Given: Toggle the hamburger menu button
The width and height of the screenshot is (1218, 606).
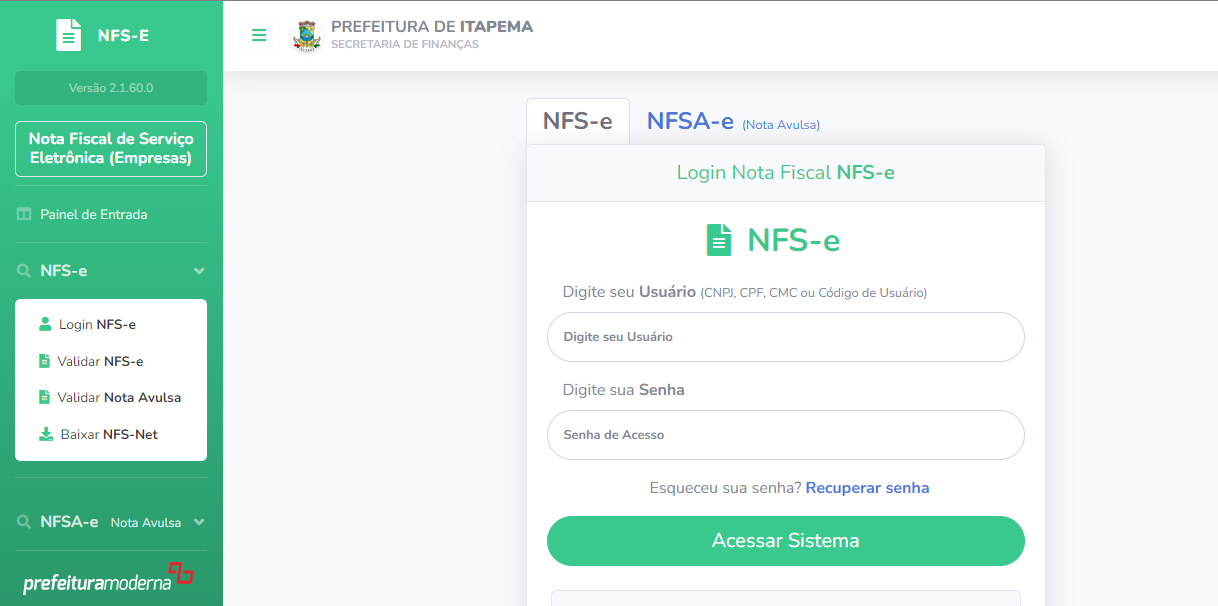Looking at the screenshot, I should click(259, 35).
